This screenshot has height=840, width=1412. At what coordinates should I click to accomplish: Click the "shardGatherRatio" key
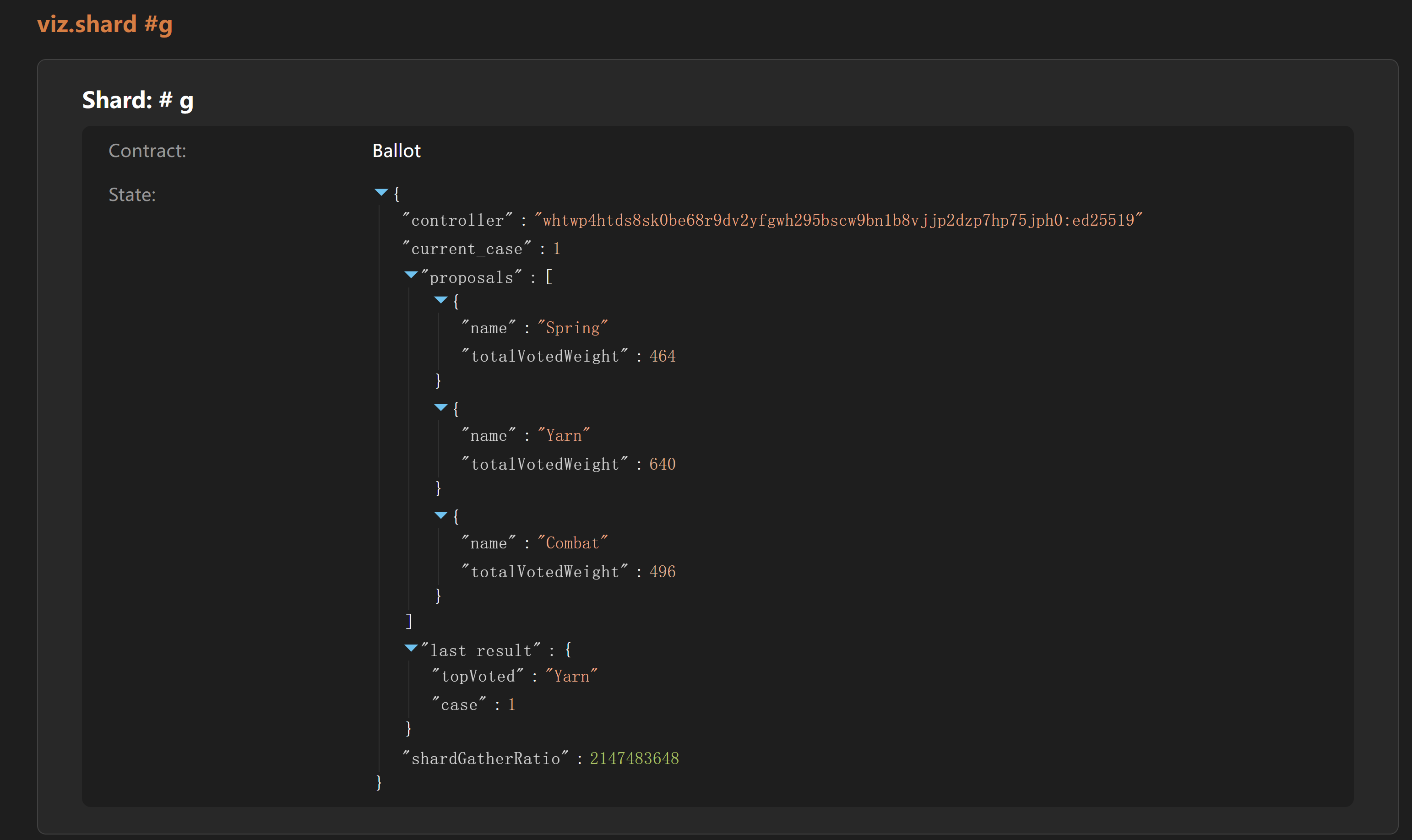[x=486, y=759]
